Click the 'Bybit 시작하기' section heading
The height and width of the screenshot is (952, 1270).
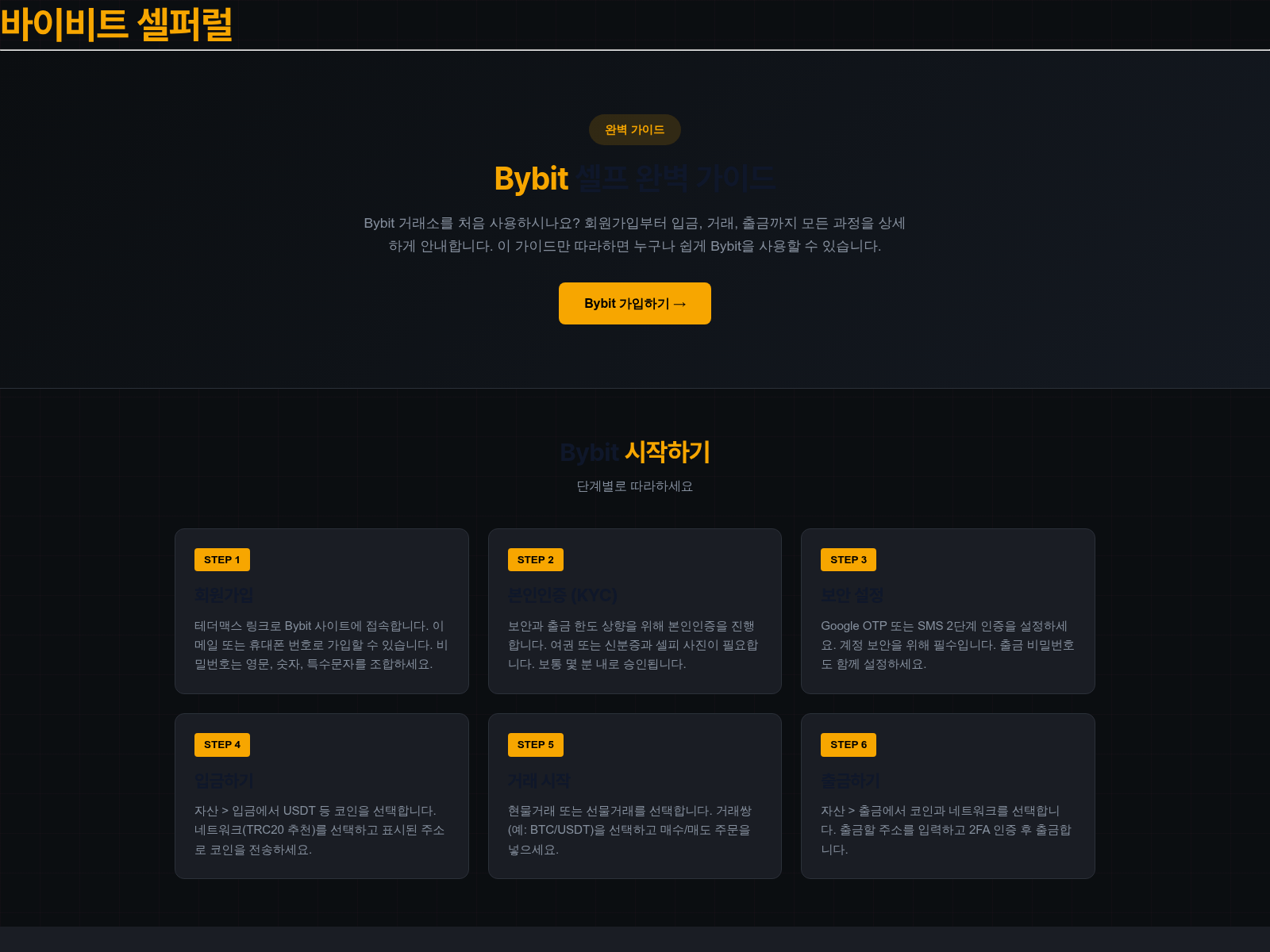coord(635,452)
